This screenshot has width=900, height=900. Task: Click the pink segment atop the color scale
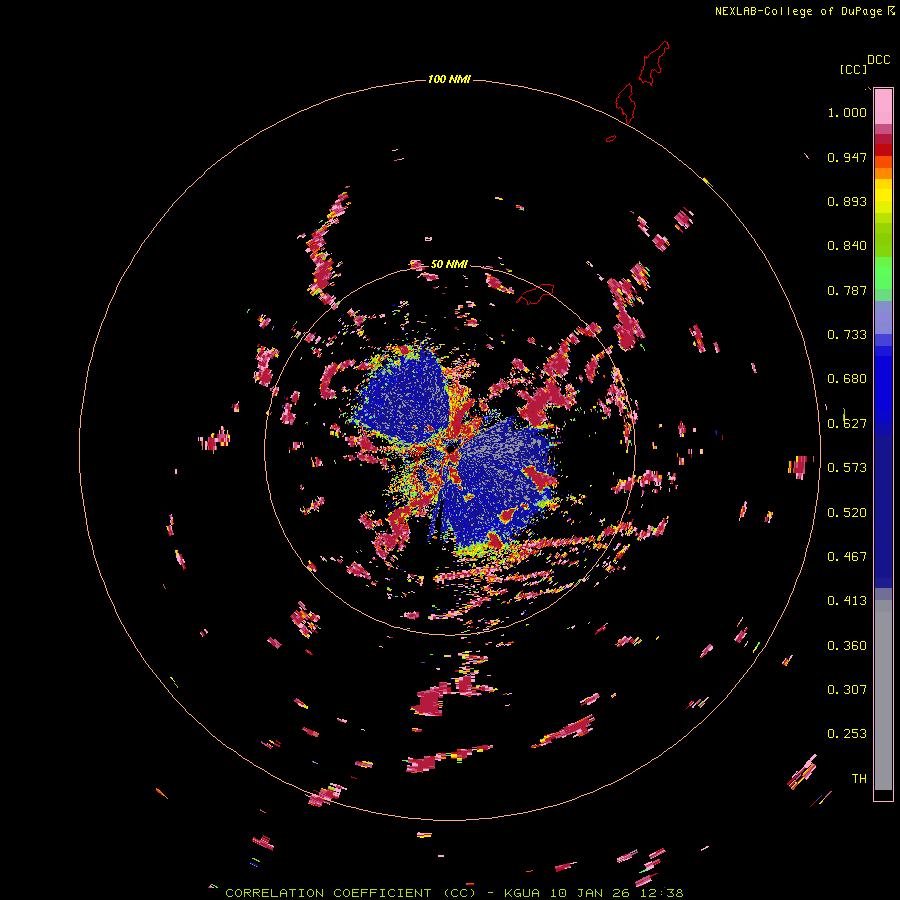click(883, 107)
